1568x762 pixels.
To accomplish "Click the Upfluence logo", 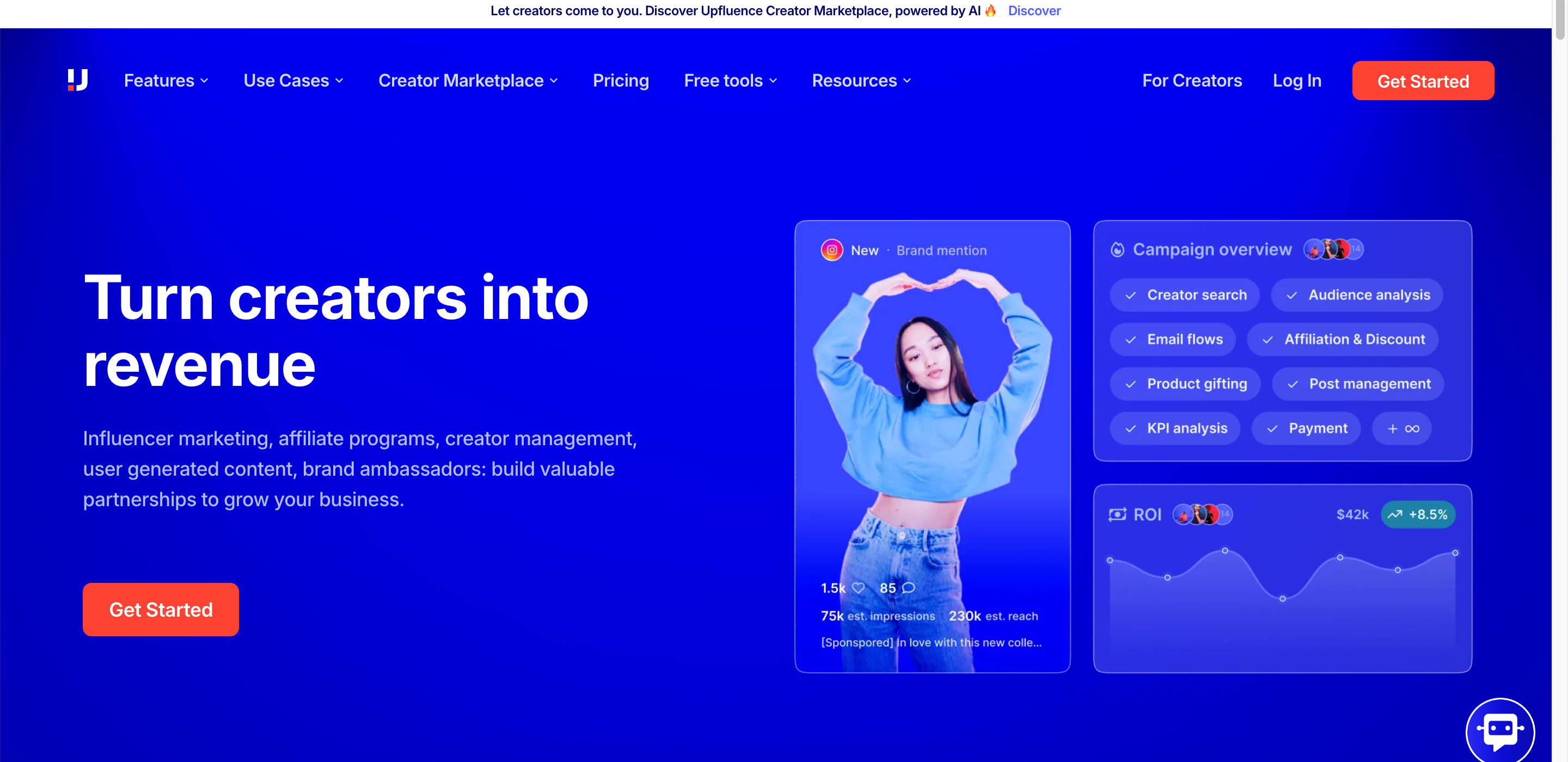I will 77,79.
